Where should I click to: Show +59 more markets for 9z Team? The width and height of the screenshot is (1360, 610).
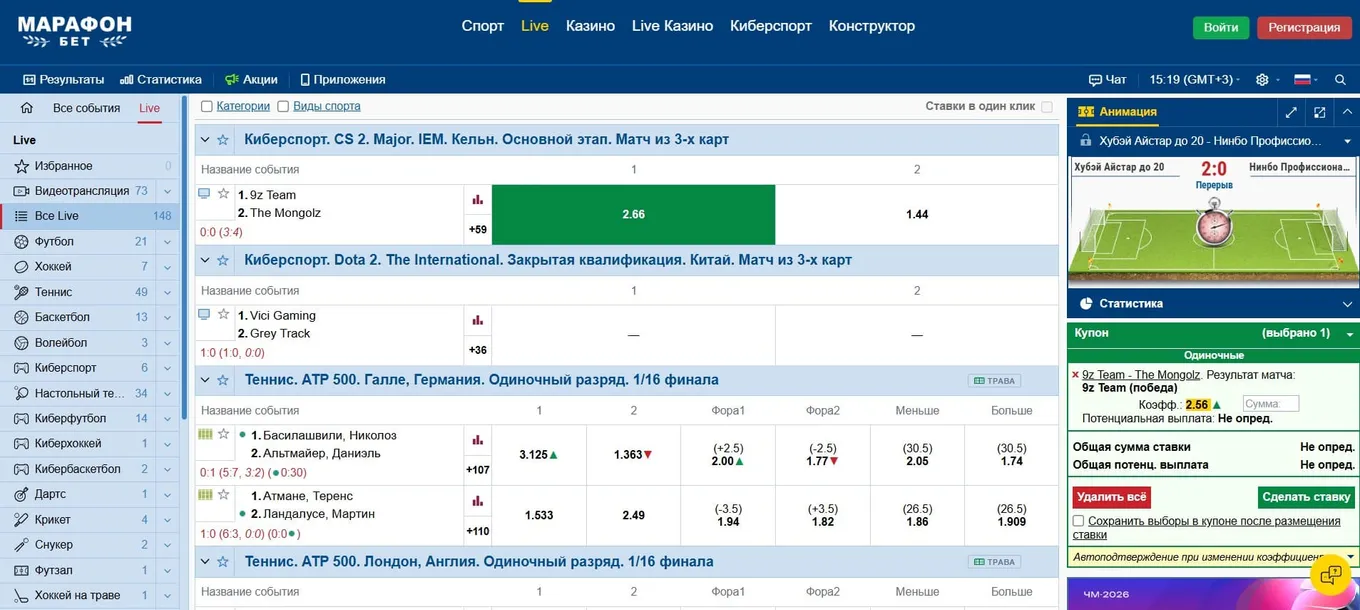coord(478,230)
